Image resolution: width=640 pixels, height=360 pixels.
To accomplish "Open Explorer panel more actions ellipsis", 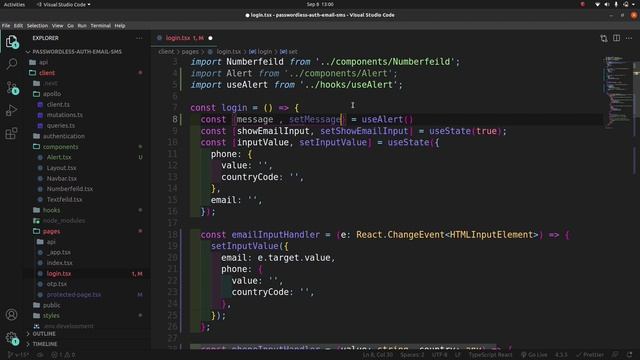I will coord(139,38).
